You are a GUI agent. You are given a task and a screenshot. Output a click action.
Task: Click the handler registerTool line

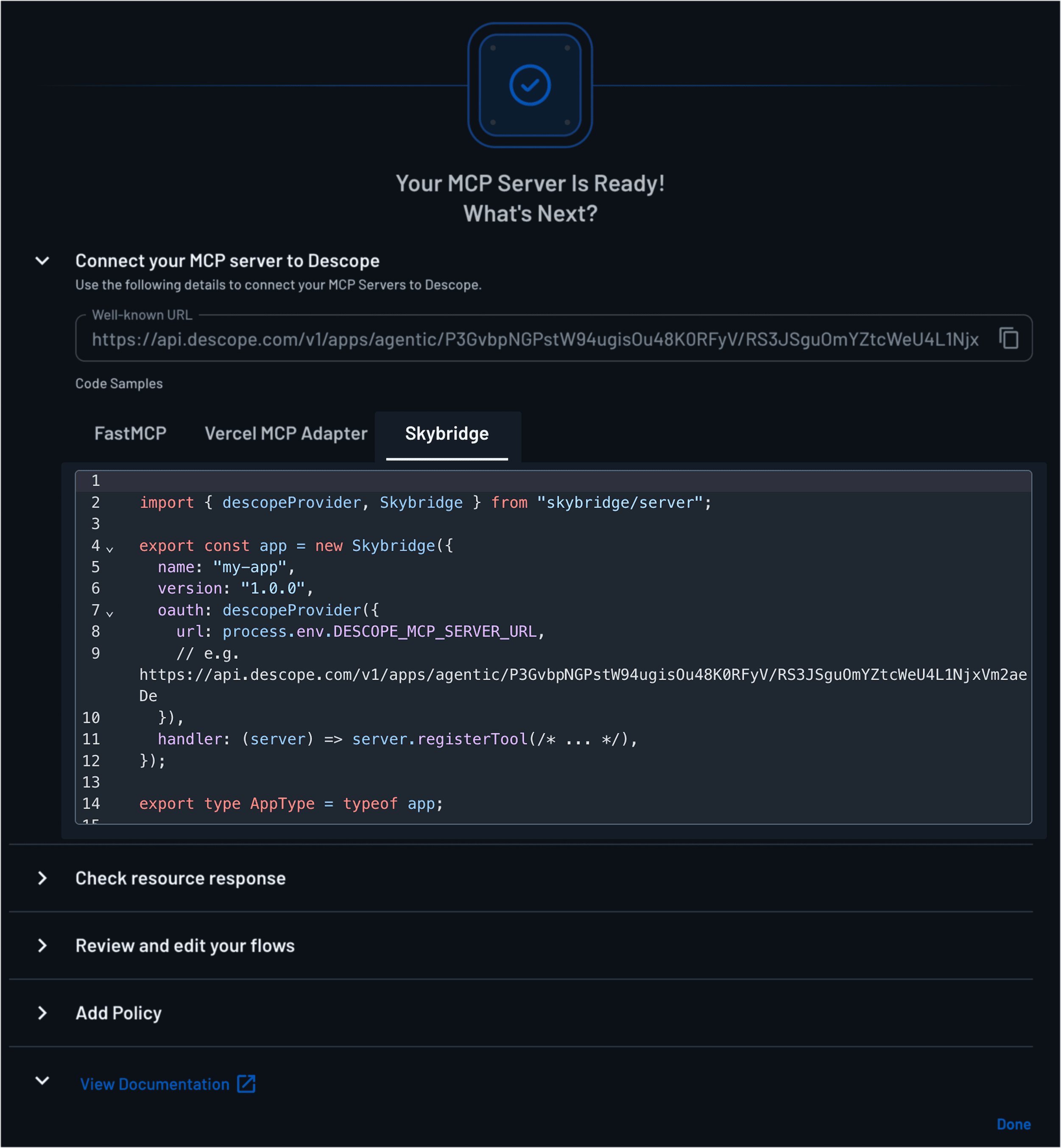coord(397,739)
